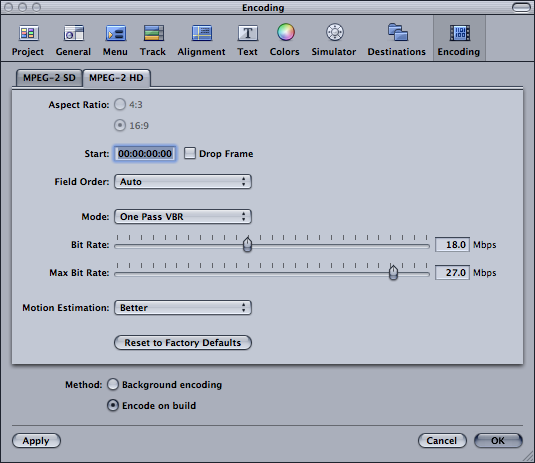Open the Simulator preferences pane
The width and height of the screenshot is (535, 463).
pos(334,40)
